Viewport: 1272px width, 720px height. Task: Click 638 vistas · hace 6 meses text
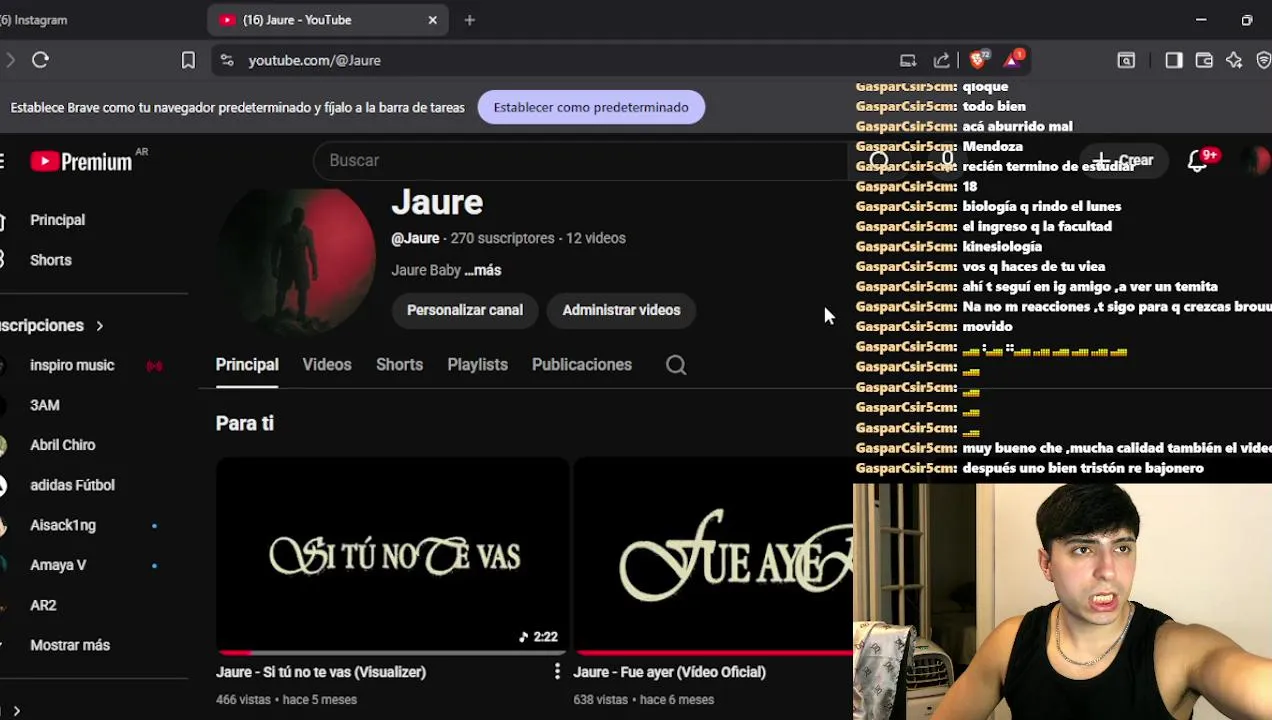(x=643, y=700)
